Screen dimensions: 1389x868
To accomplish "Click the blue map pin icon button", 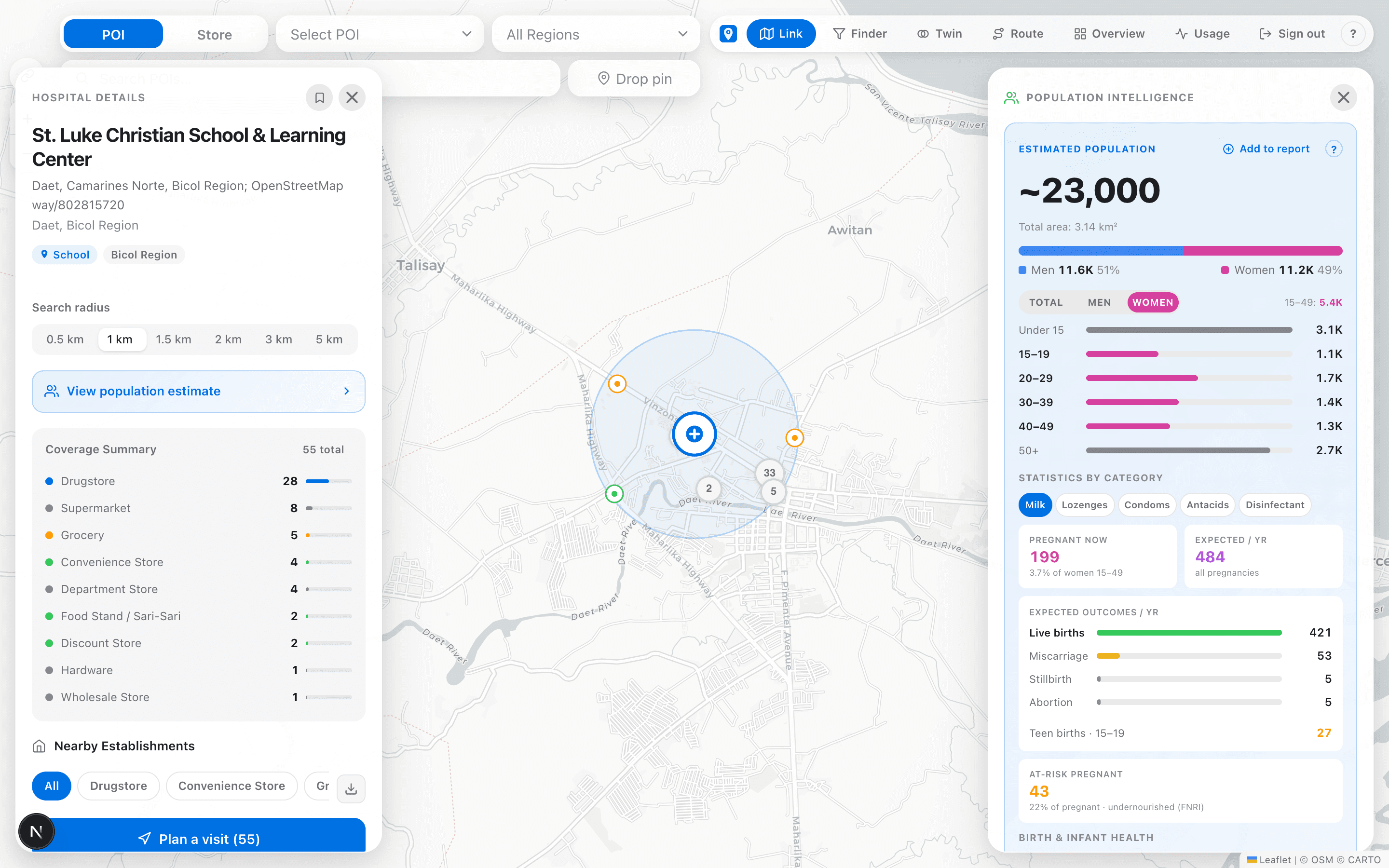I will point(728,34).
